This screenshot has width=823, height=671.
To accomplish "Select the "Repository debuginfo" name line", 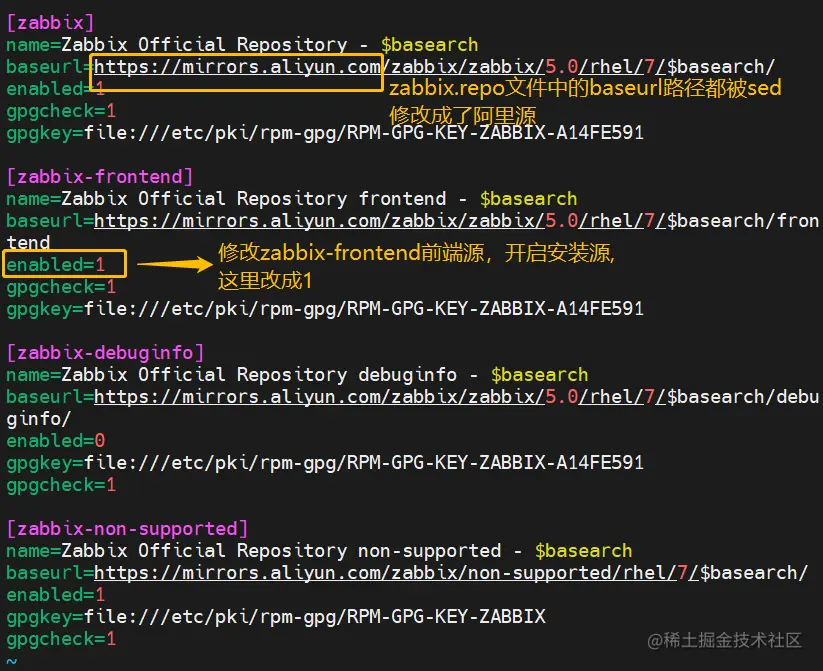I will click(x=297, y=374).
